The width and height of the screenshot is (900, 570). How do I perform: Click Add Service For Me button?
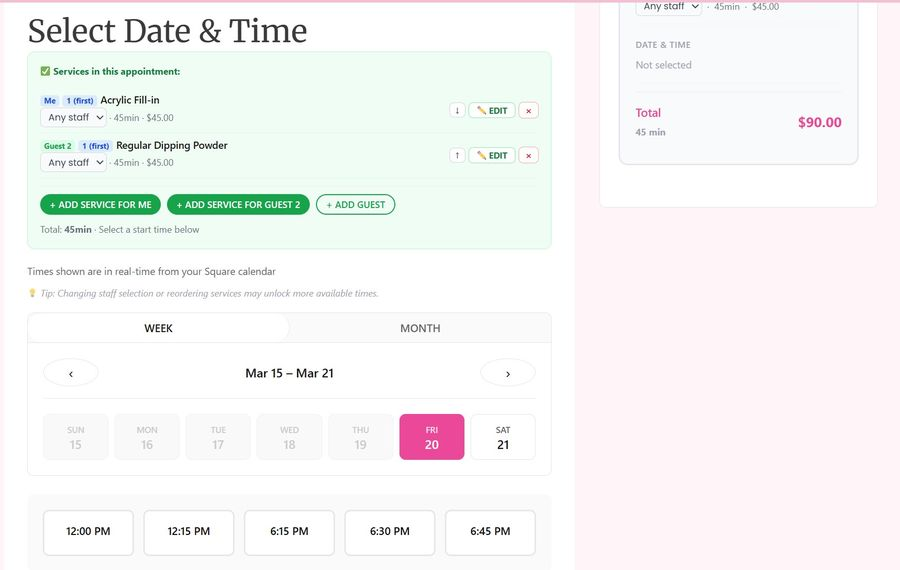click(100, 205)
